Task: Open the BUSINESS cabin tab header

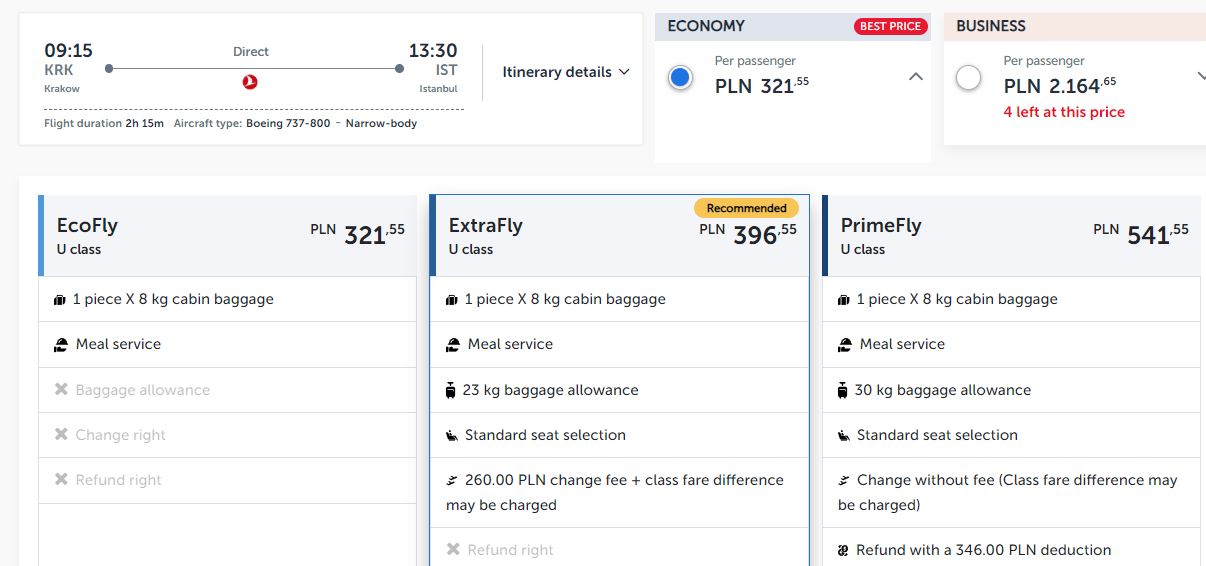Action: (1075, 26)
